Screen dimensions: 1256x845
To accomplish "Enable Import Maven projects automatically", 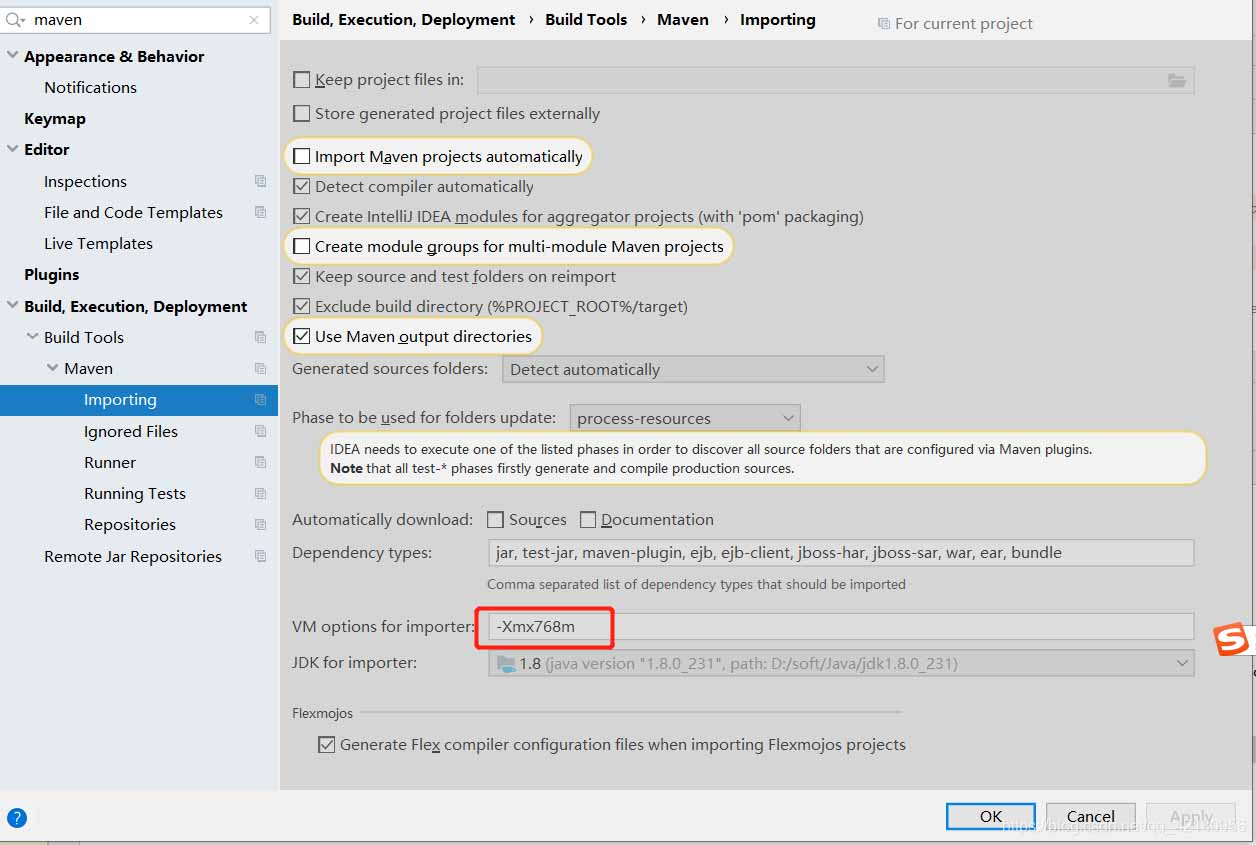I will click(x=301, y=156).
